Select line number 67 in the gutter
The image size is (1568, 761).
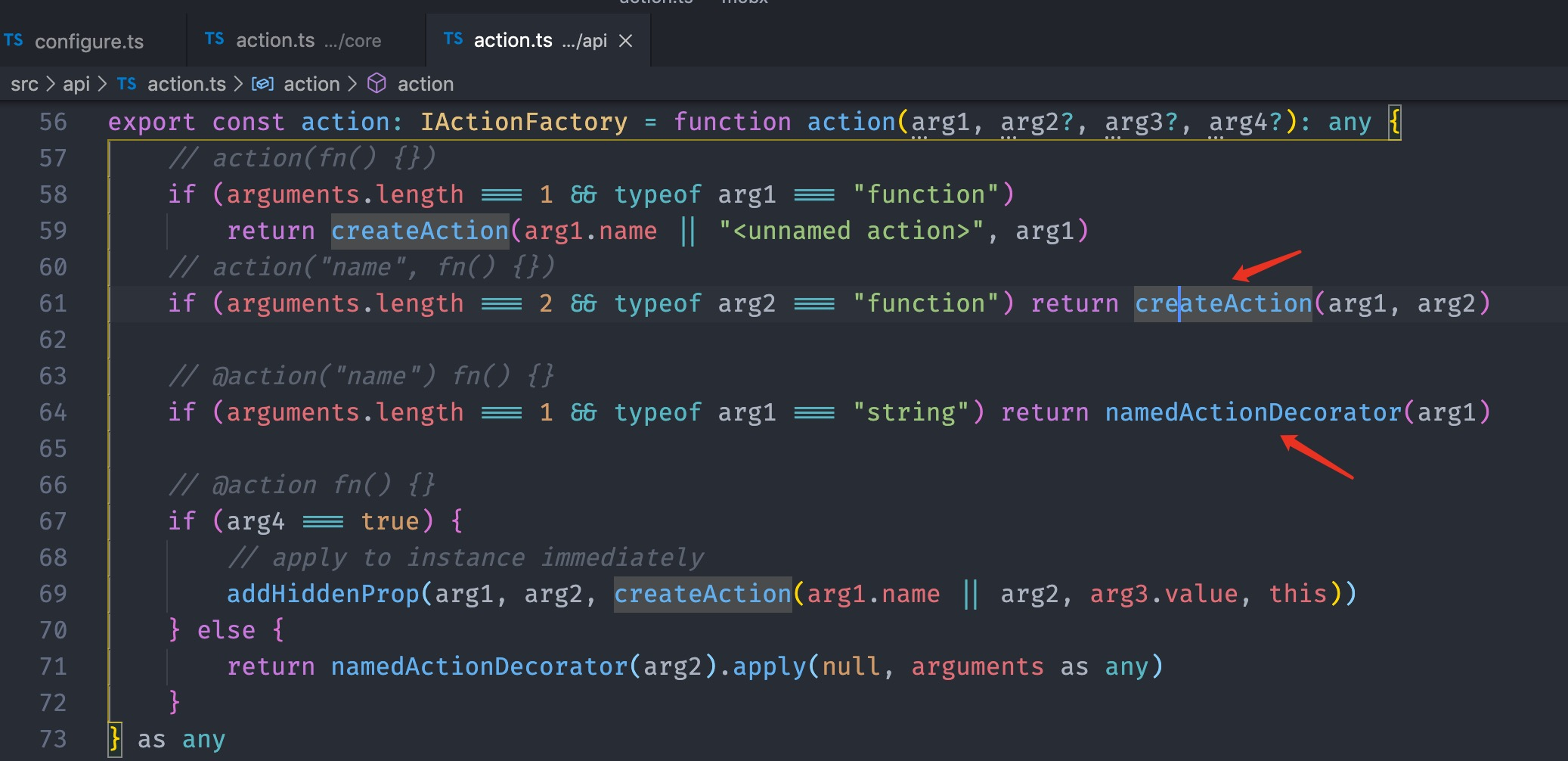53,521
